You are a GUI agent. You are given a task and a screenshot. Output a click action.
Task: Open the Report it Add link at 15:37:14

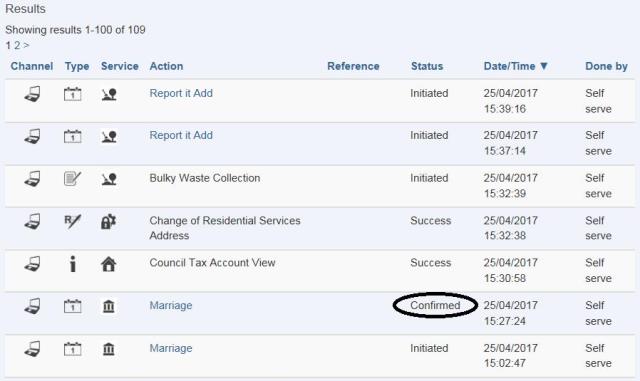pos(181,135)
